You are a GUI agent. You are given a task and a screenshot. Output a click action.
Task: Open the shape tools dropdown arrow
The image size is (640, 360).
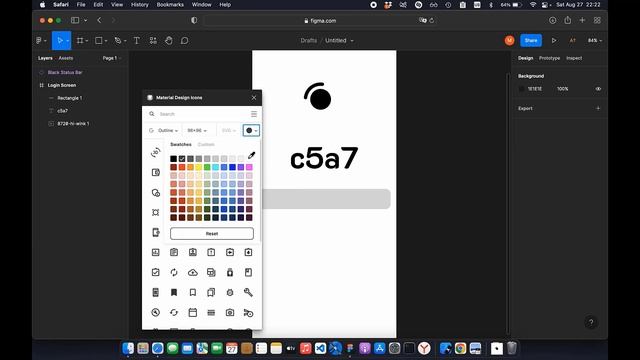click(x=106, y=41)
